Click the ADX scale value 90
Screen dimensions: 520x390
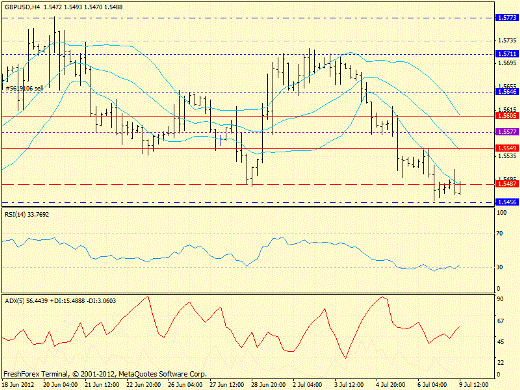500,299
